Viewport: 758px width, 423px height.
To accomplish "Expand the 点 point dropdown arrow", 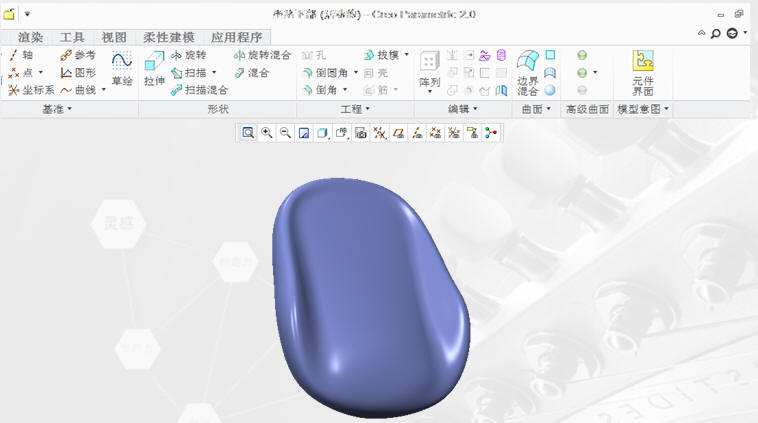I will click(41, 73).
